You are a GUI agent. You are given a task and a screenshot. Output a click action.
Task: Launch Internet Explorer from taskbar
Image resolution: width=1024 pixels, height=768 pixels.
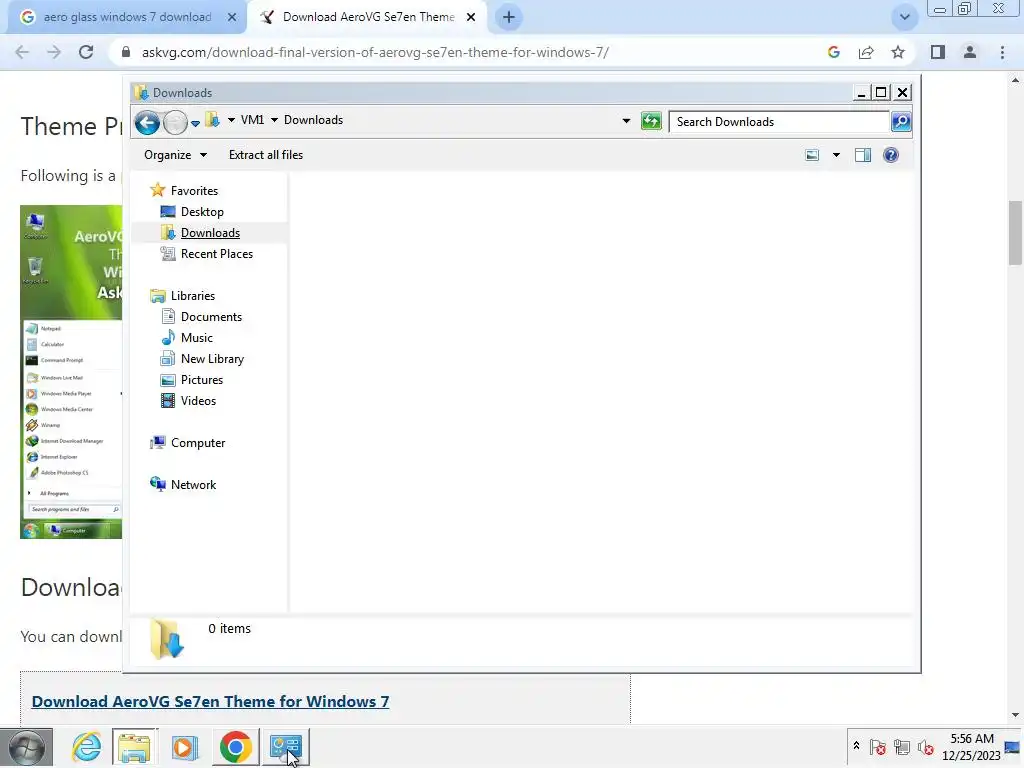point(86,748)
